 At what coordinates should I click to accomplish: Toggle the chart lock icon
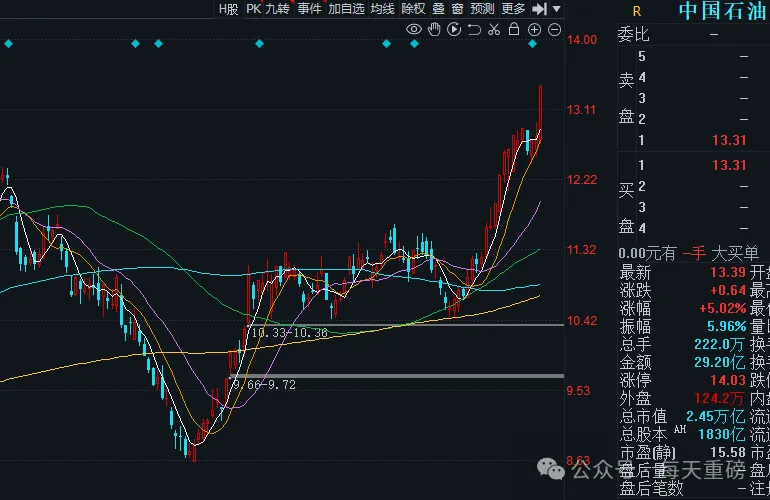click(x=514, y=29)
